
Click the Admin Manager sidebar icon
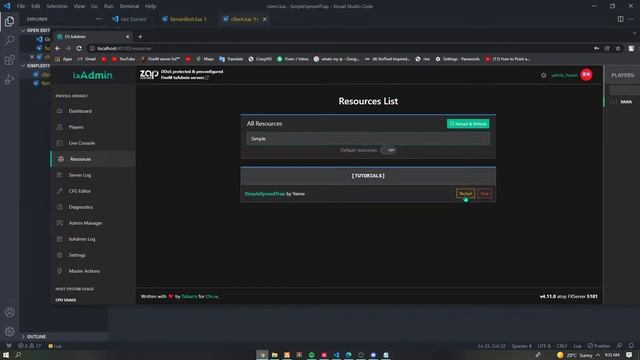tap(60, 223)
